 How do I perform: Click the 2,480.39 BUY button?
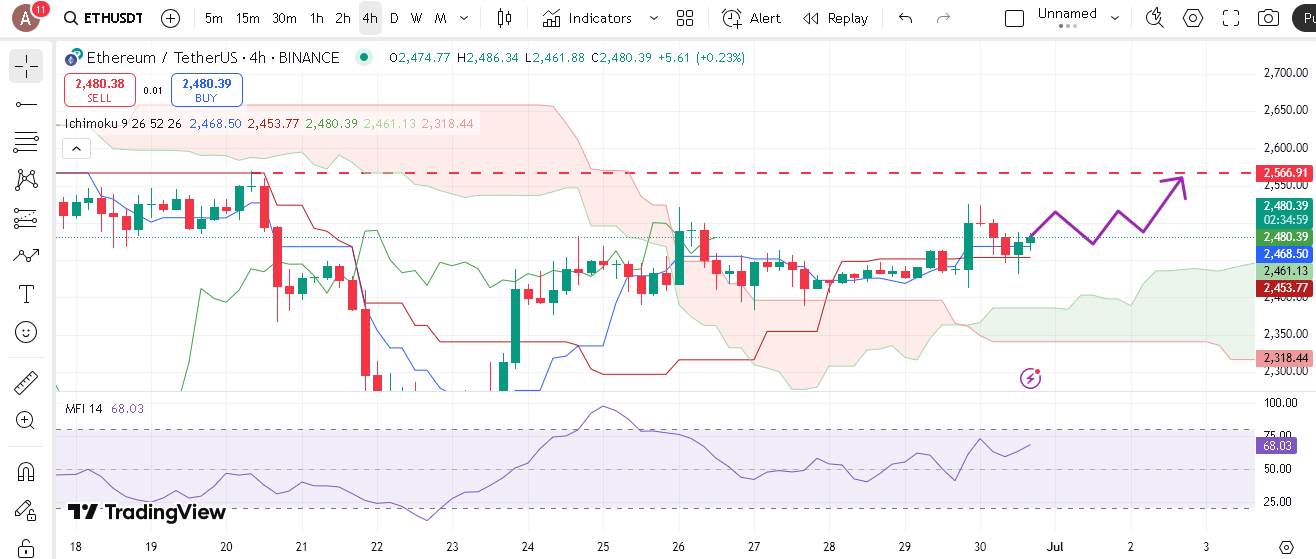207,90
